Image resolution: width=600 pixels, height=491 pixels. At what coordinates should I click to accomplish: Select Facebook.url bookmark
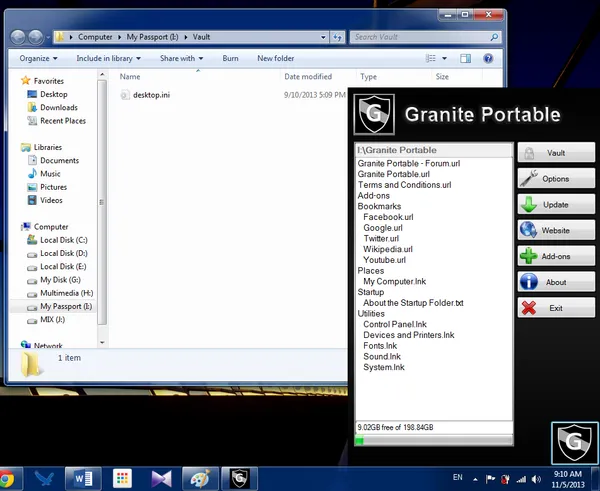[x=388, y=217]
